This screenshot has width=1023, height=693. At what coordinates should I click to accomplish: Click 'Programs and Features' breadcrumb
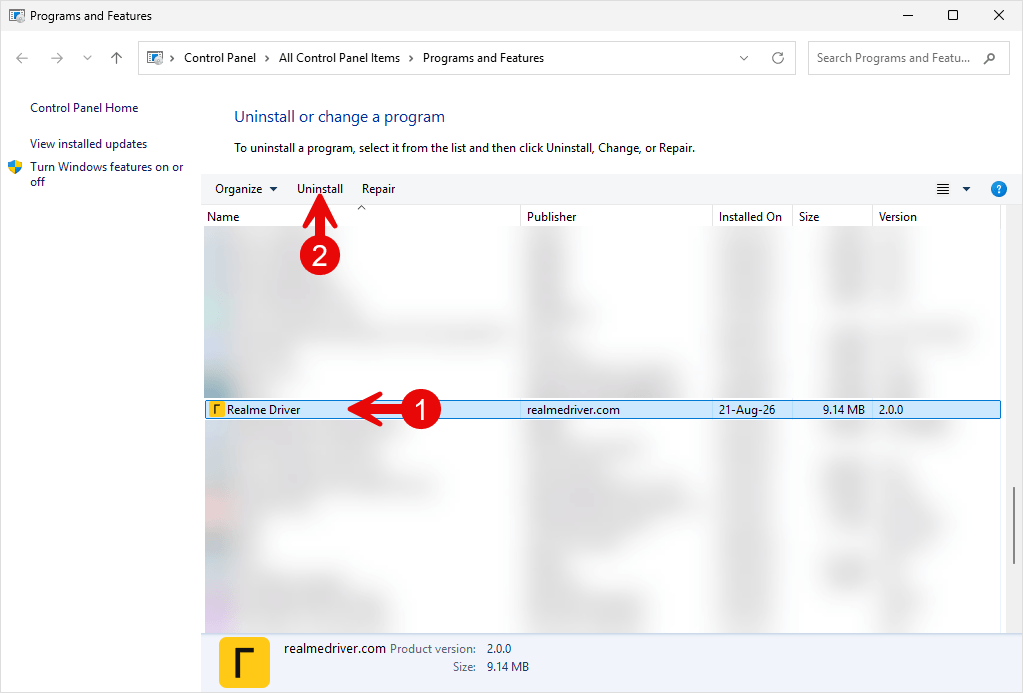coord(483,58)
